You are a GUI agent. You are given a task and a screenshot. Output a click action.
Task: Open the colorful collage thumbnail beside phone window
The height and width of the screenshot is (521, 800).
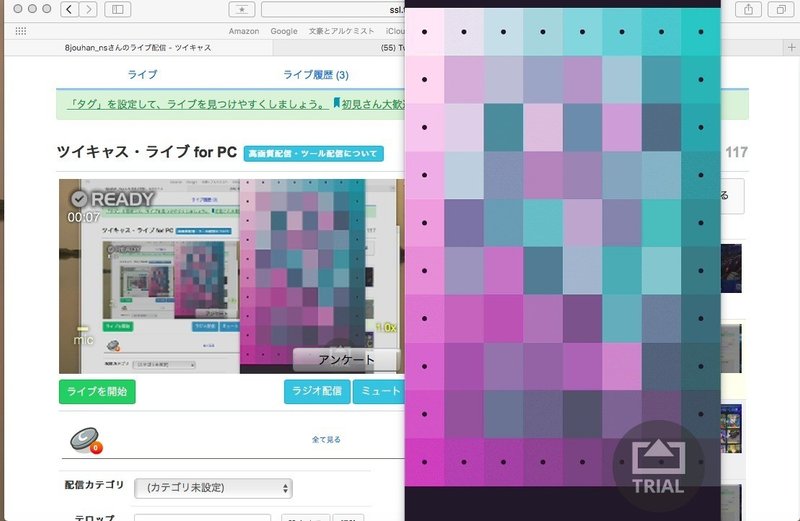[x=731, y=429]
